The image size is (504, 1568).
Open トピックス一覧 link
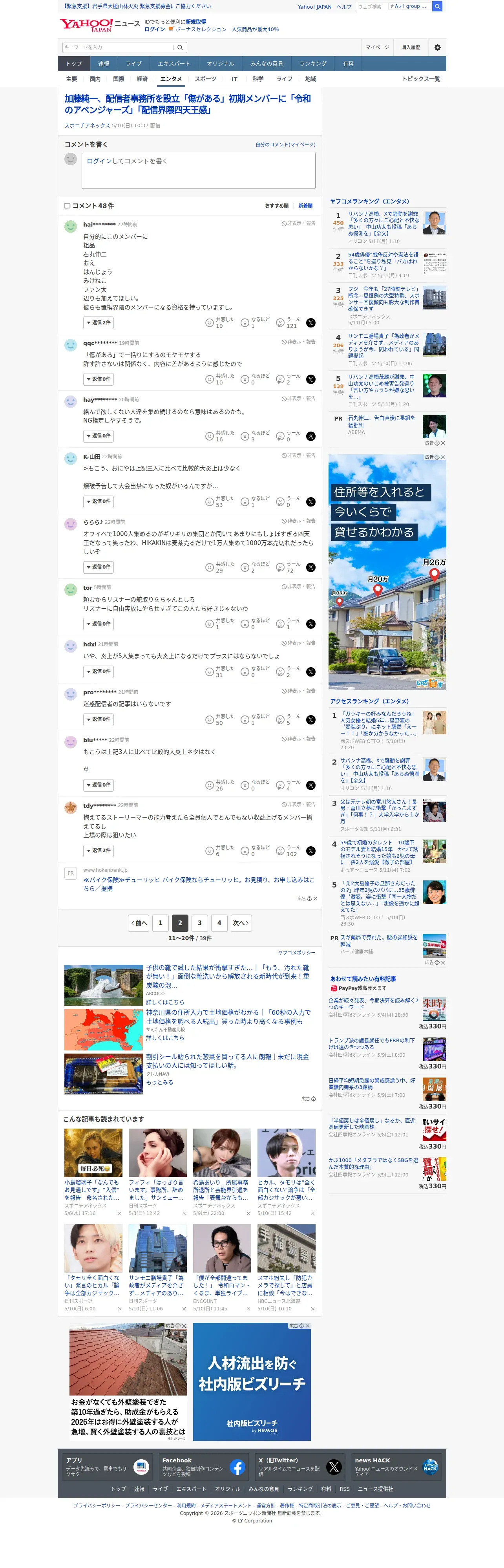point(421,79)
